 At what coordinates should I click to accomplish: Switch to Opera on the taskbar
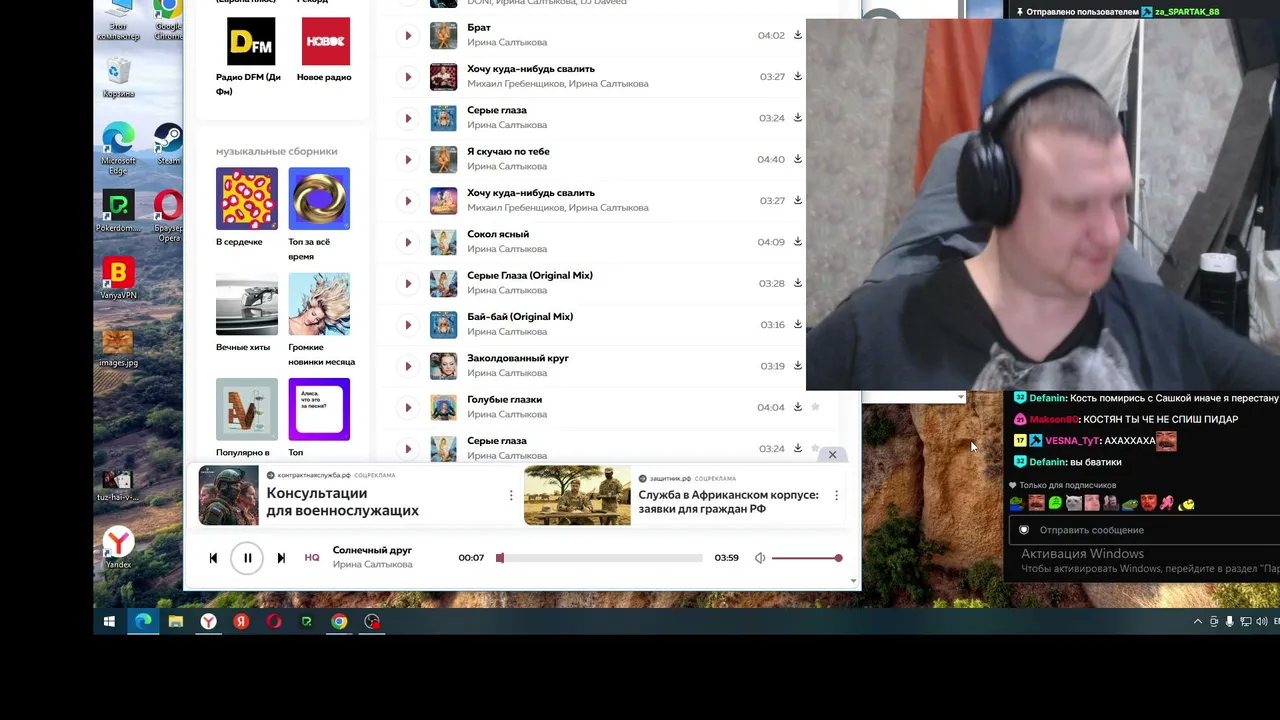tap(274, 622)
